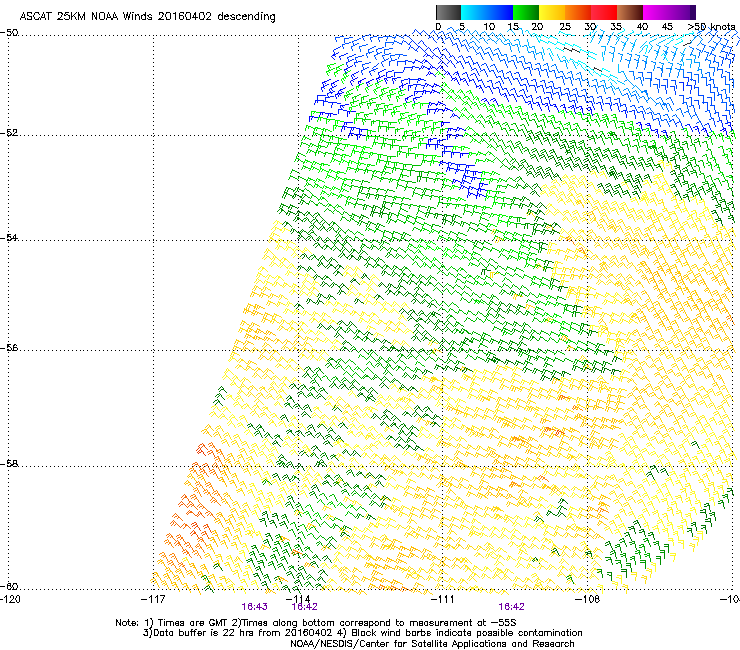Click the NOAA/NESDIS credit line

coord(432,644)
